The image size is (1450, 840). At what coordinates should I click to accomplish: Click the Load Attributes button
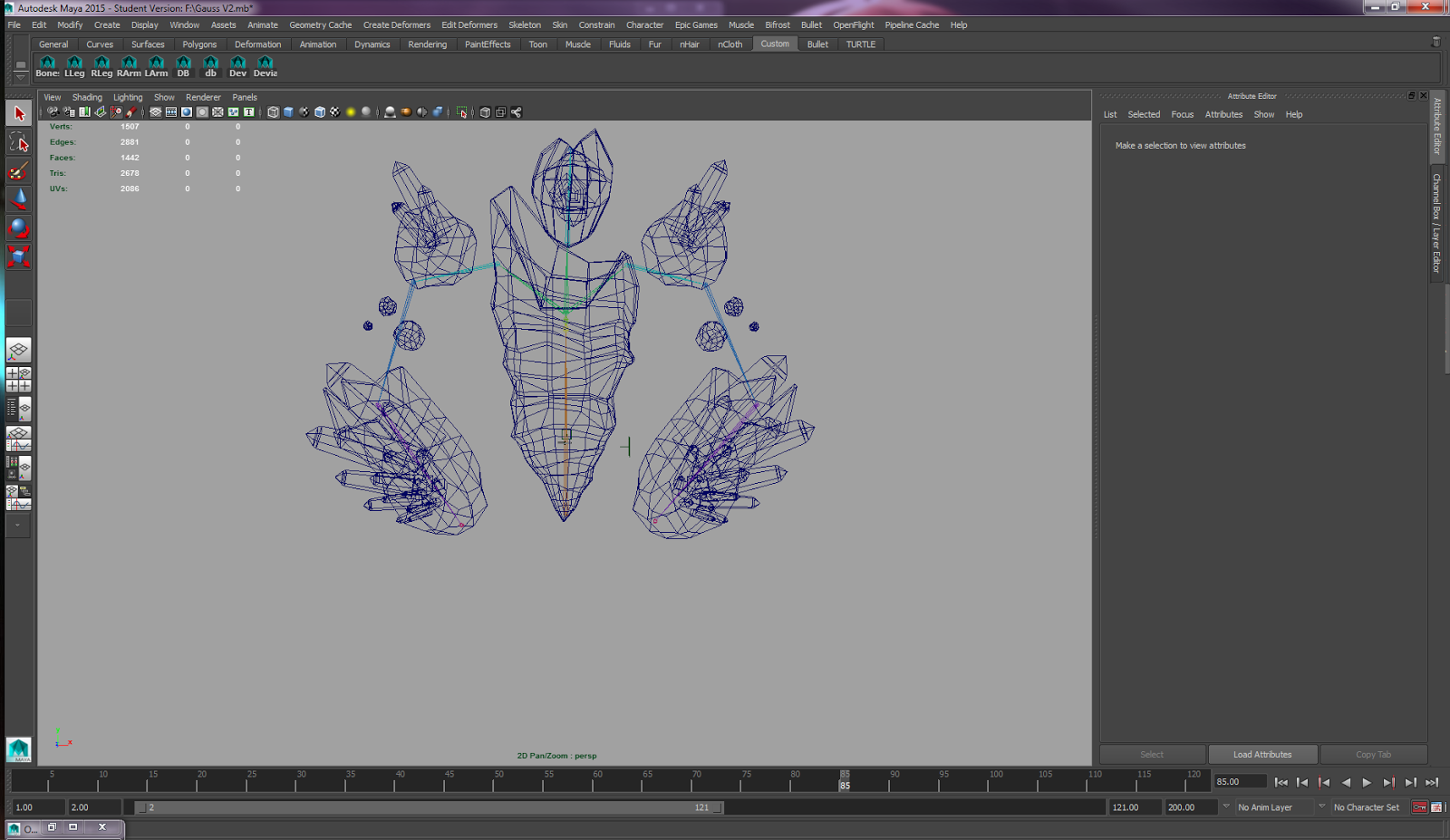pyautogui.click(x=1261, y=755)
